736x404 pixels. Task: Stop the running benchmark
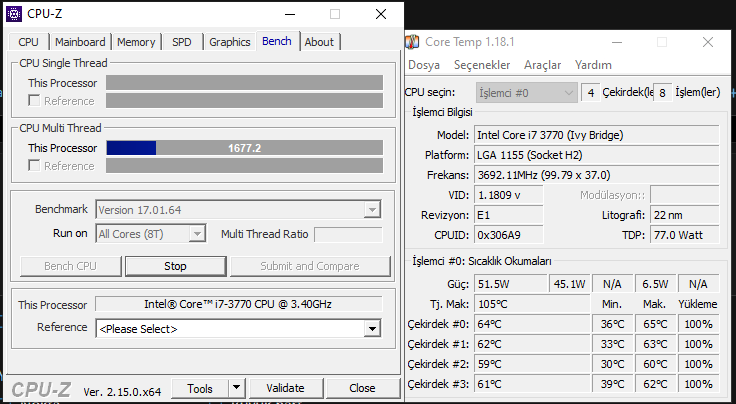pyautogui.click(x=176, y=266)
